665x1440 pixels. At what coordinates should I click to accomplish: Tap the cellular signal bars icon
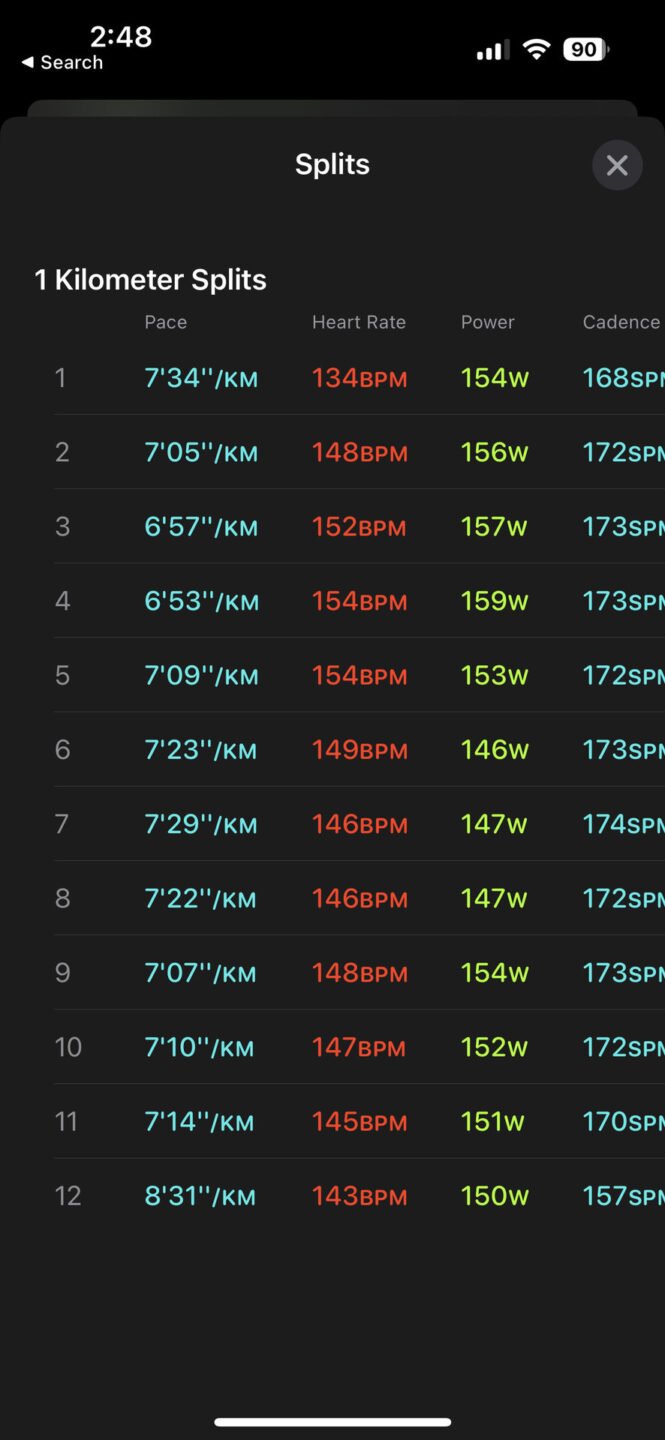[x=493, y=50]
